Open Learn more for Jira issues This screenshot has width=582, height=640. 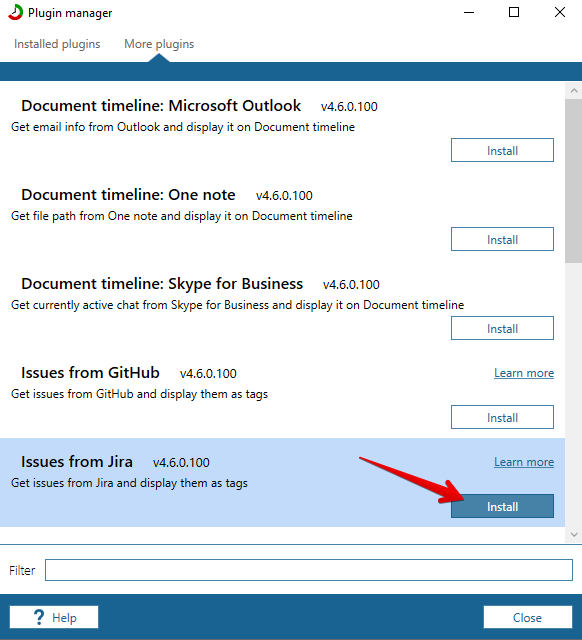pyautogui.click(x=524, y=462)
